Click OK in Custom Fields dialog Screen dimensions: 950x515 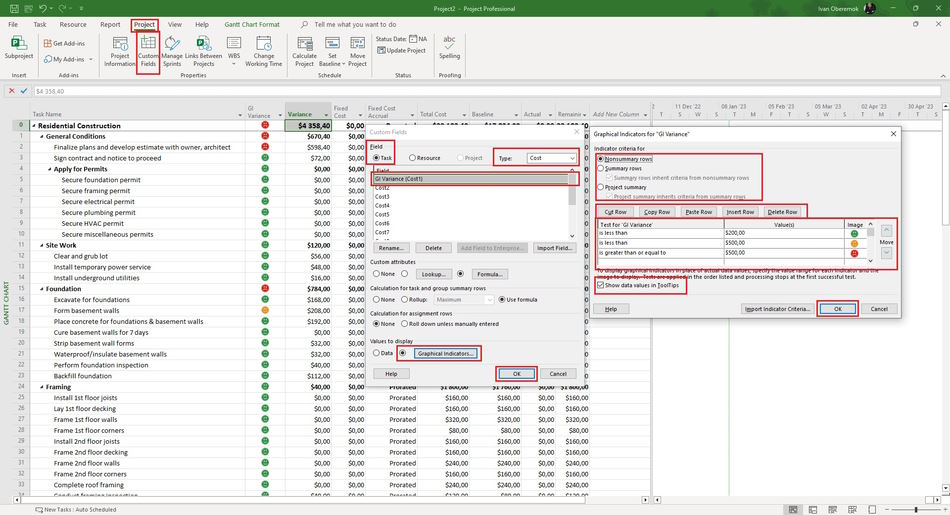click(x=516, y=374)
